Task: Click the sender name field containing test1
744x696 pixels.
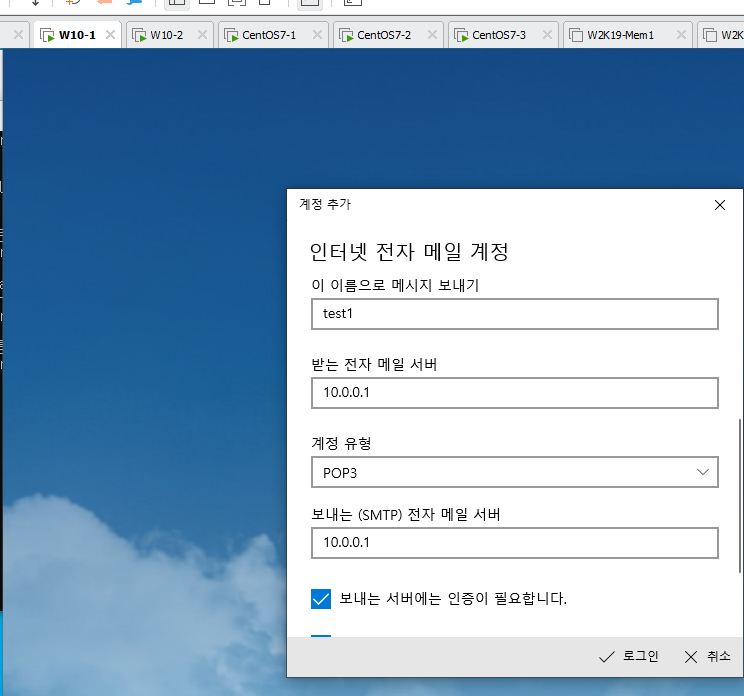Action: (514, 314)
